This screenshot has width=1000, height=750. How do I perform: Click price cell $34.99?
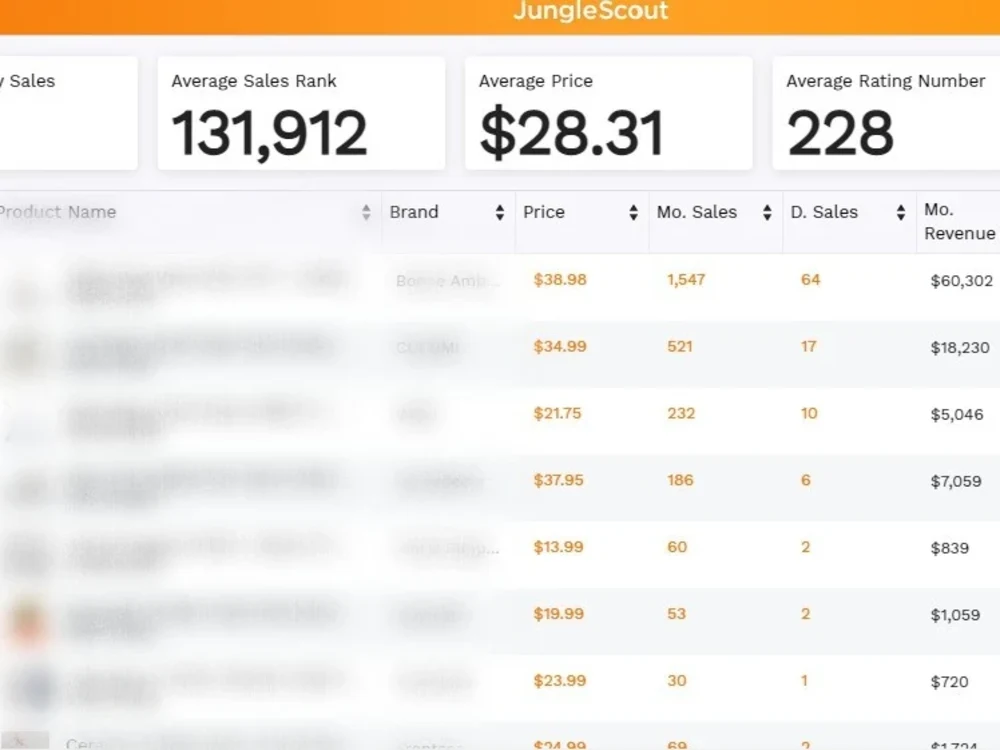tap(560, 347)
